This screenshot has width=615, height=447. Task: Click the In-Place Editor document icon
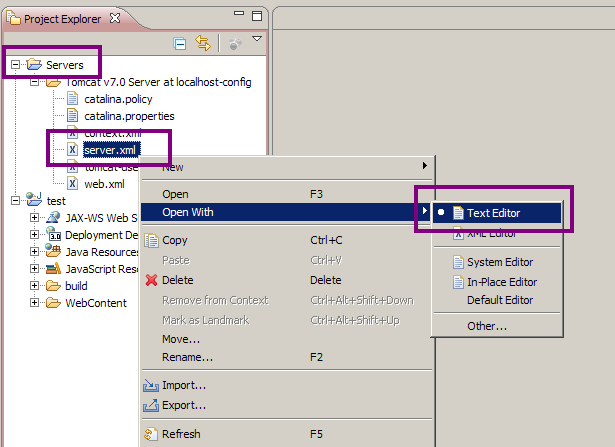(458, 282)
